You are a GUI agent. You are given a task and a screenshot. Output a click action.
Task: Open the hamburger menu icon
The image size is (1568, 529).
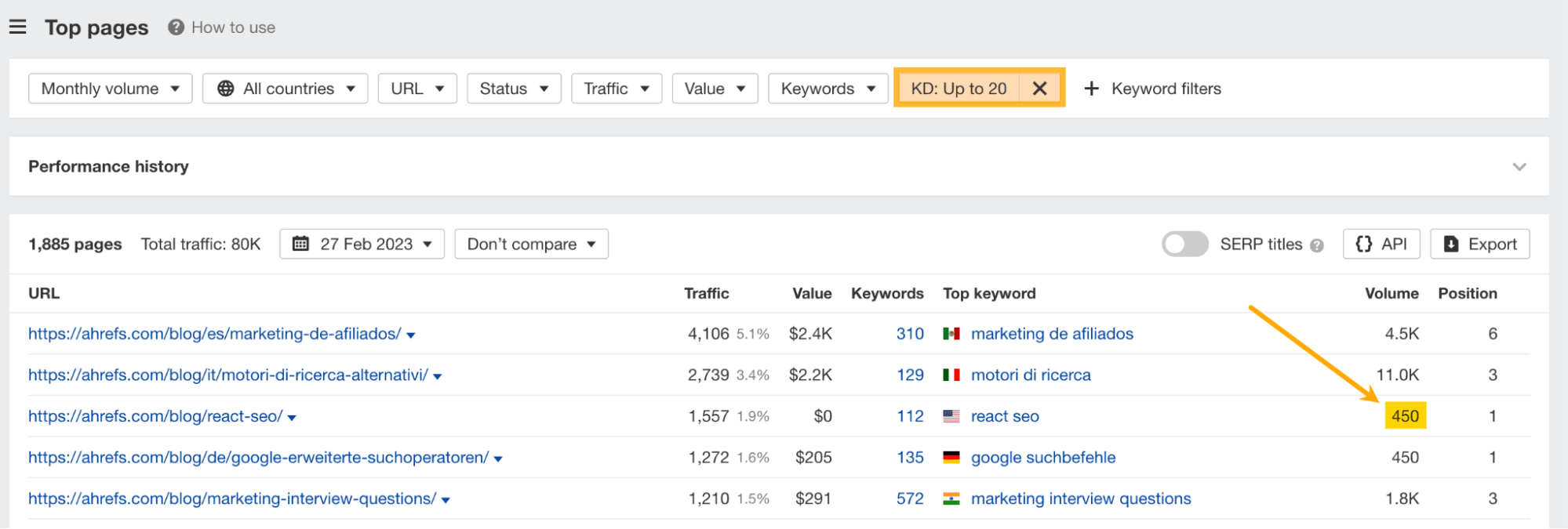pos(17,27)
